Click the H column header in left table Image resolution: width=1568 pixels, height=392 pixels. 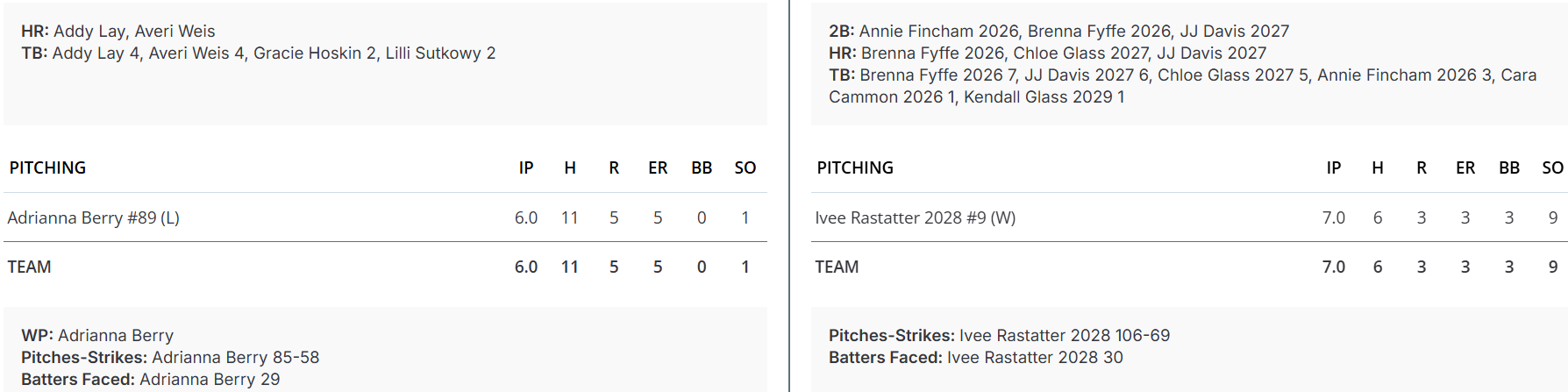pyautogui.click(x=570, y=167)
